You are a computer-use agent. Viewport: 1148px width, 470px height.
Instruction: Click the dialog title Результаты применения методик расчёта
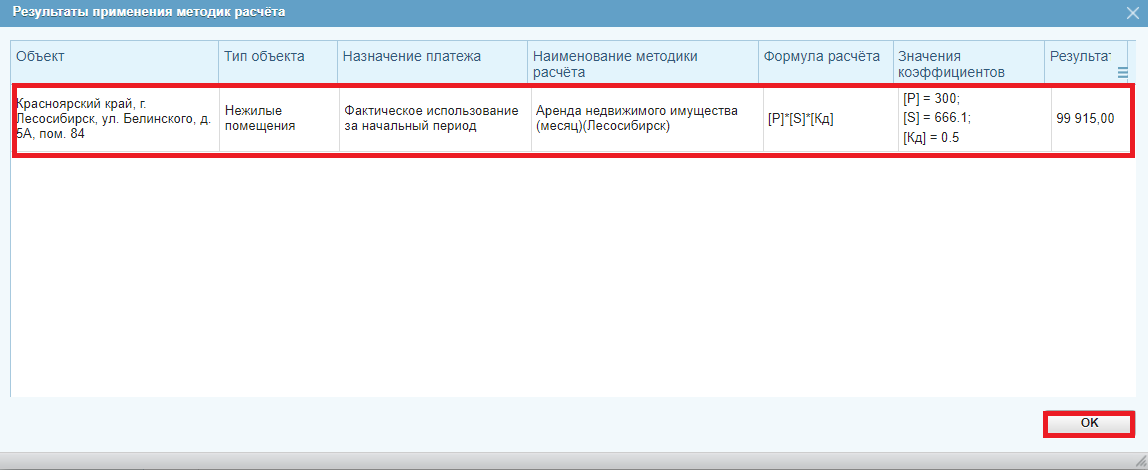pyautogui.click(x=148, y=12)
